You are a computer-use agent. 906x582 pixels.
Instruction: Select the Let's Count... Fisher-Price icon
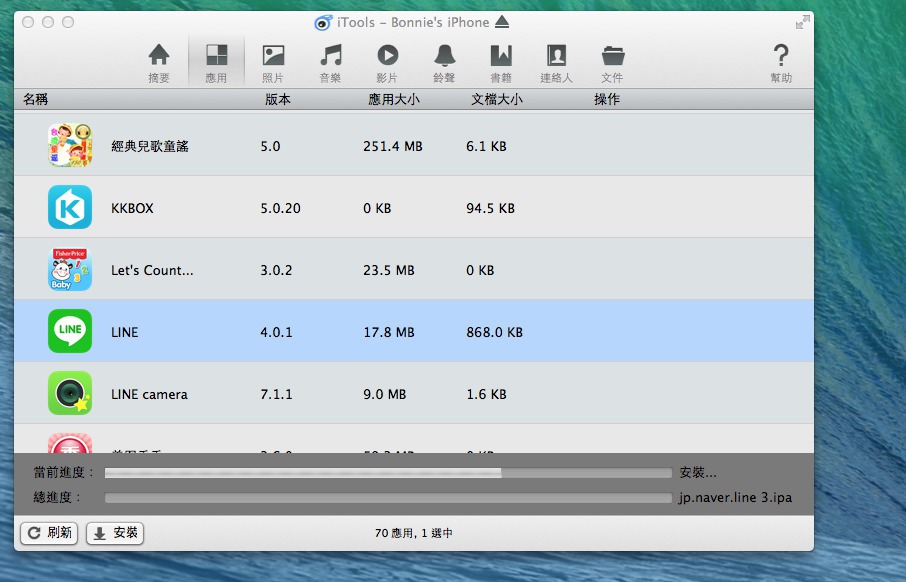tap(70, 269)
